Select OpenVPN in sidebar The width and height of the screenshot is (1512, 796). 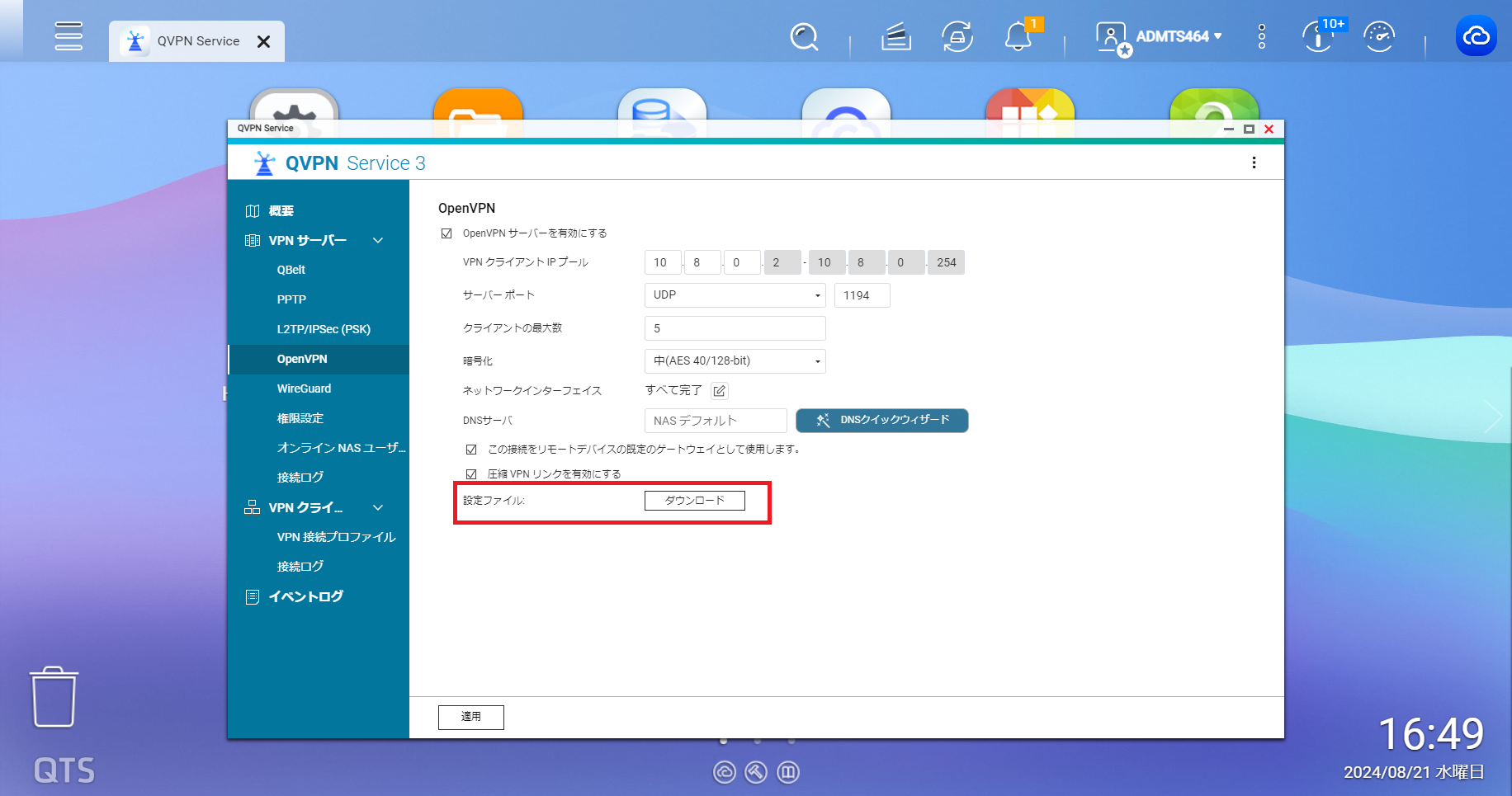[x=319, y=359]
